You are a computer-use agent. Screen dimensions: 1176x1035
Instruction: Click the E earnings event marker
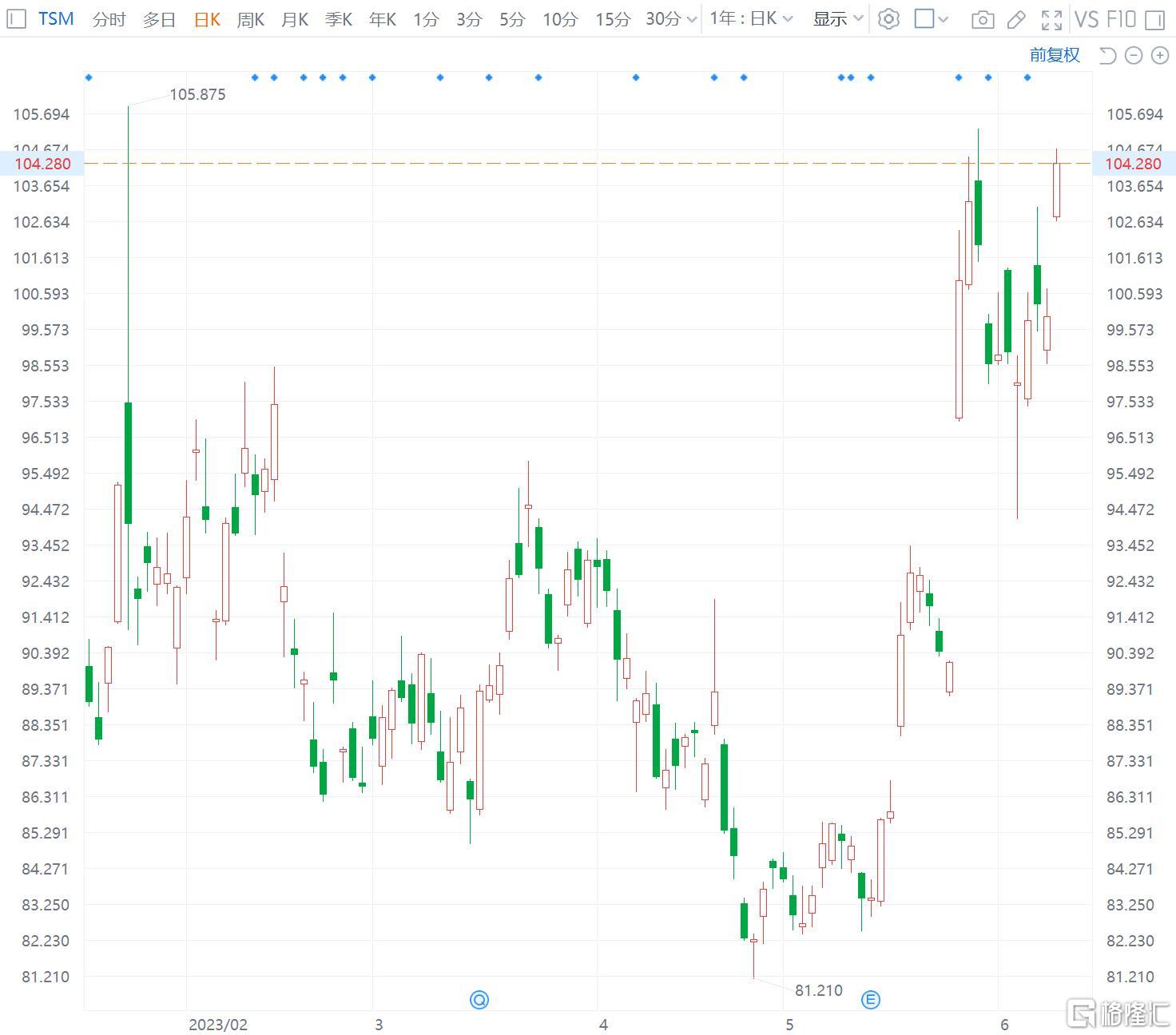[x=871, y=1000]
